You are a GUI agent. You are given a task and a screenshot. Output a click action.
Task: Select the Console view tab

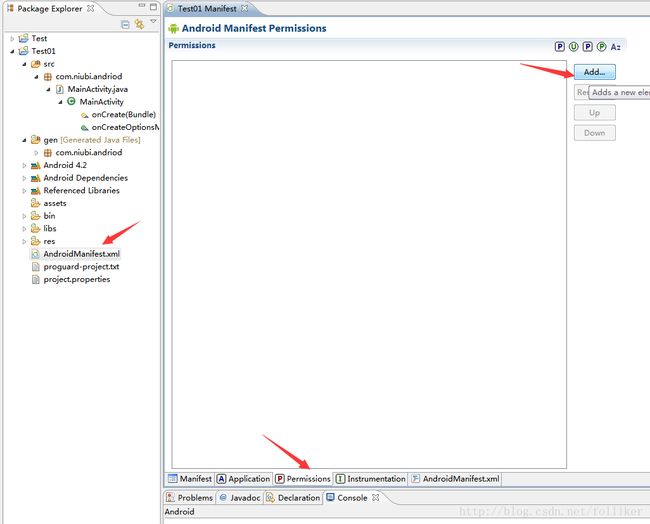coord(347,498)
